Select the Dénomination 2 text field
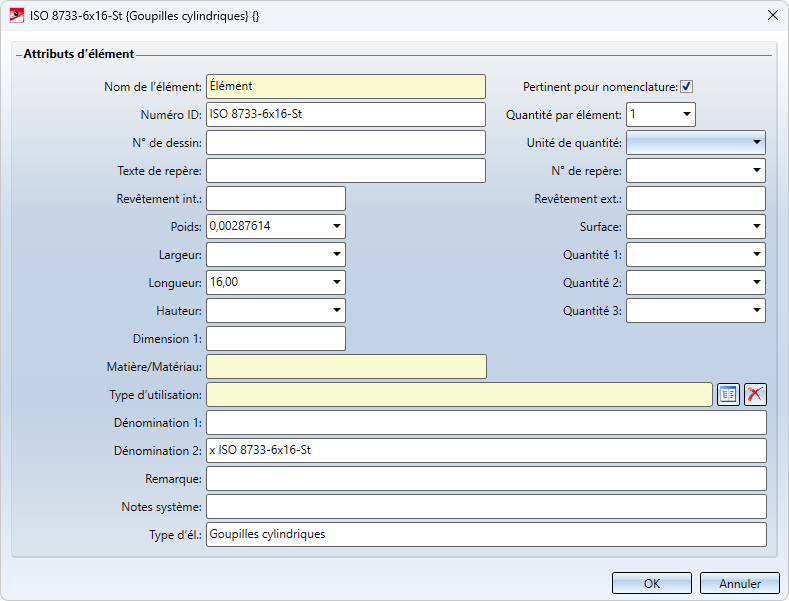Image resolution: width=789 pixels, height=601 pixels. [485, 451]
